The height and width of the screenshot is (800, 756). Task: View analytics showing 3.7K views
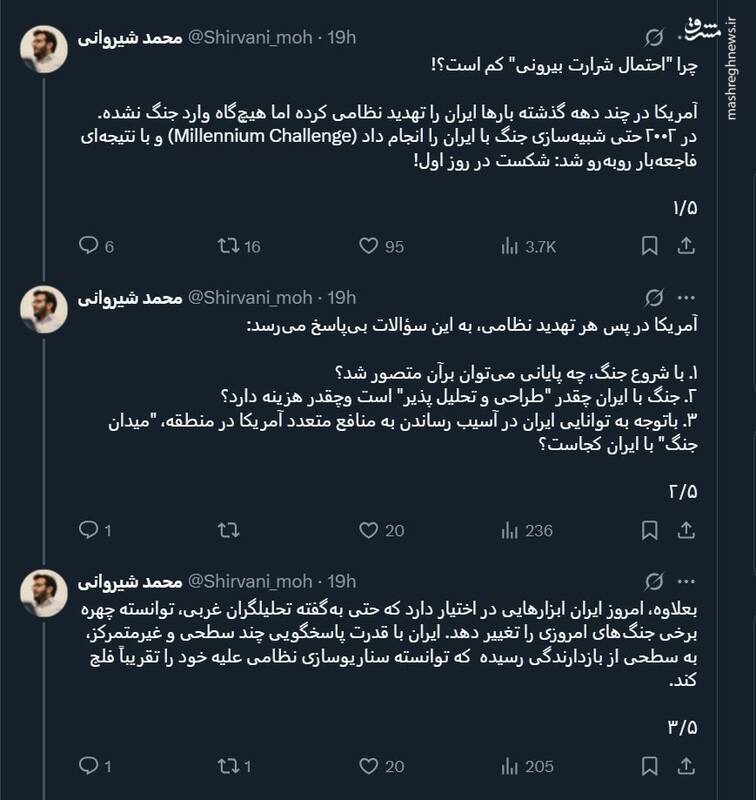click(x=512, y=247)
